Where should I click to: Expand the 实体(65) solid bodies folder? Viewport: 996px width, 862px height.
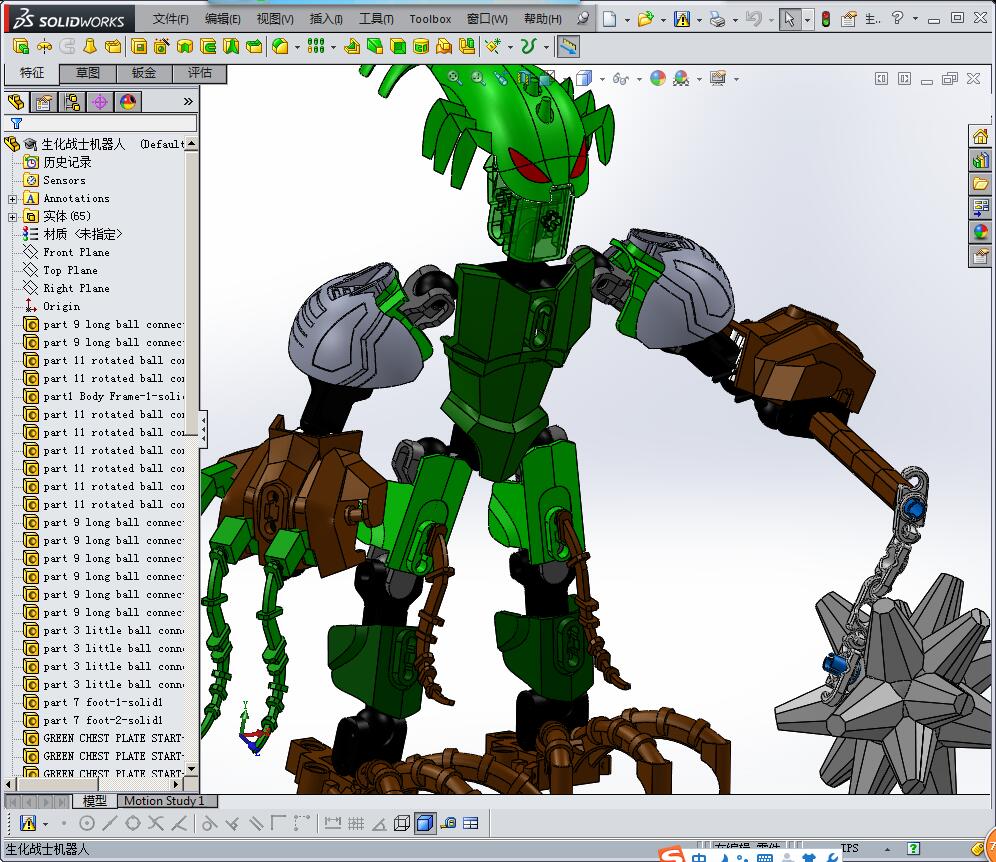[x=12, y=217]
